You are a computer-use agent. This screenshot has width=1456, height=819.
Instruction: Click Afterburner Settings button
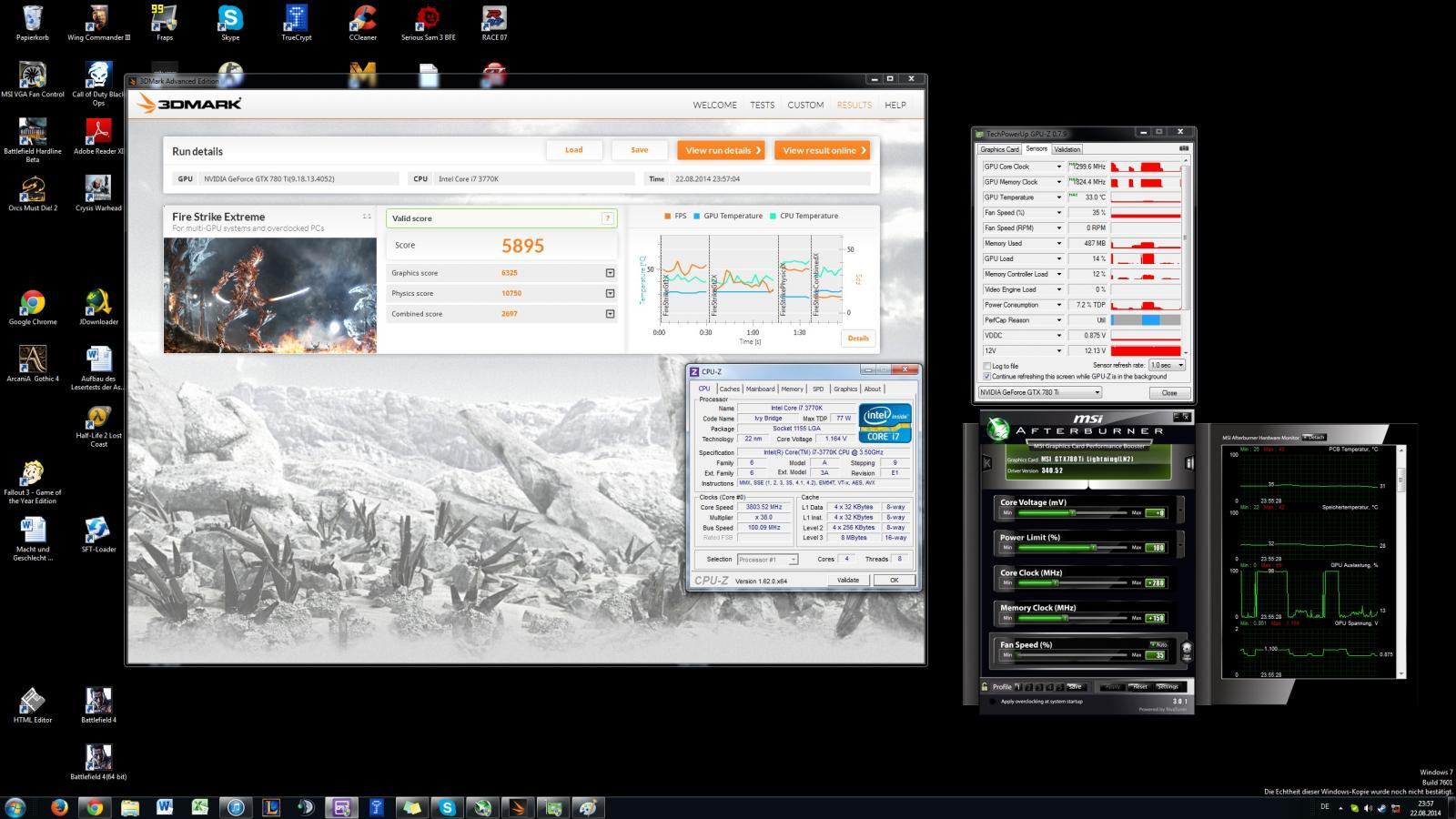point(1168,686)
